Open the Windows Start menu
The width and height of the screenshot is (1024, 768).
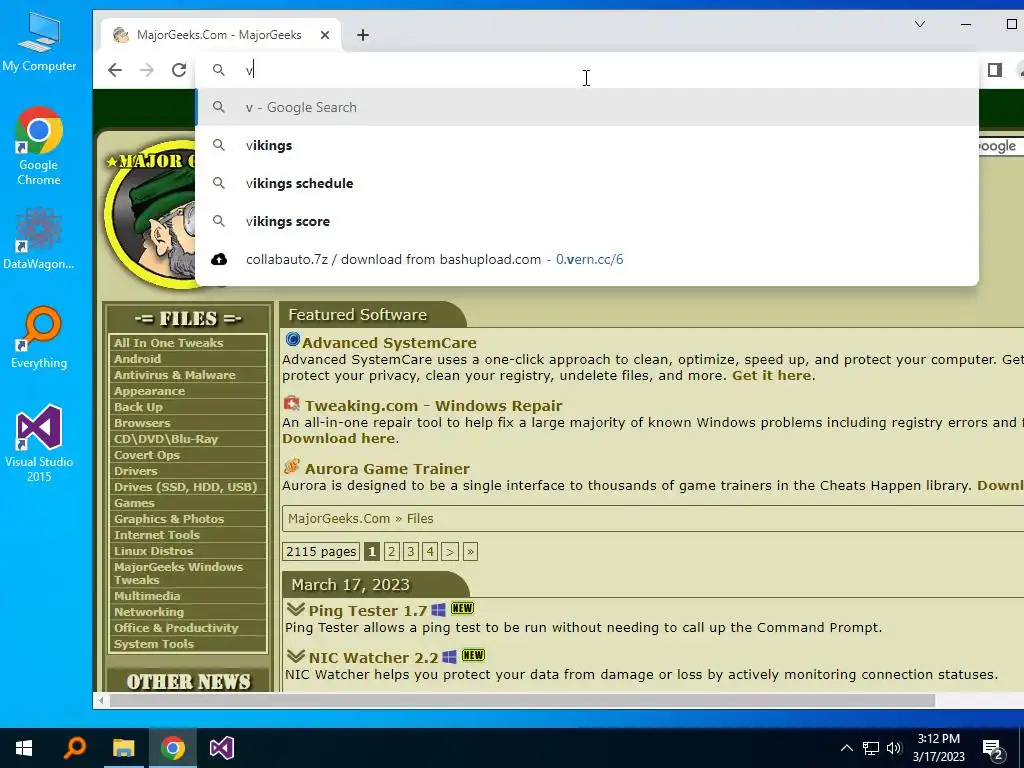[x=24, y=748]
